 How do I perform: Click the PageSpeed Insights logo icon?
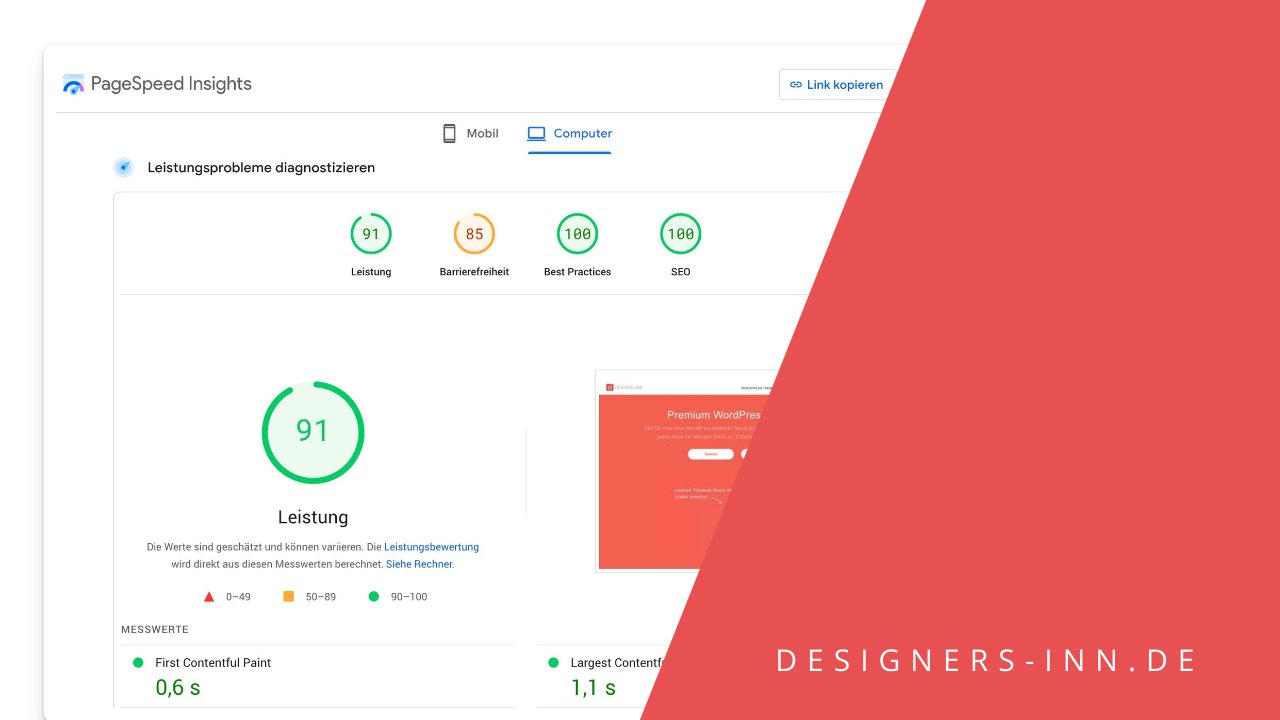tap(73, 84)
